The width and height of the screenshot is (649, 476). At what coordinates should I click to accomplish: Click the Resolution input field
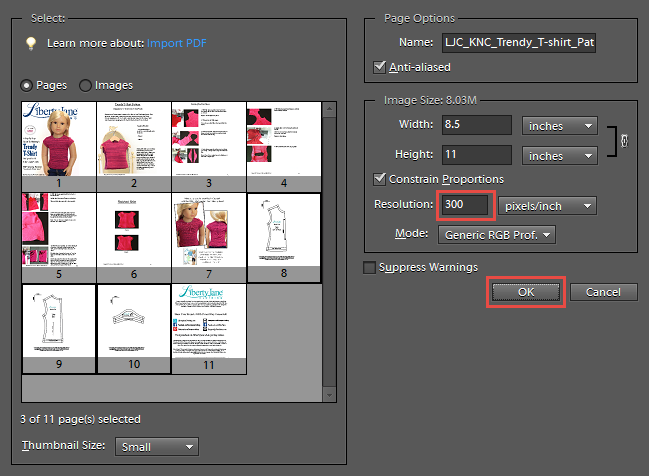click(466, 206)
